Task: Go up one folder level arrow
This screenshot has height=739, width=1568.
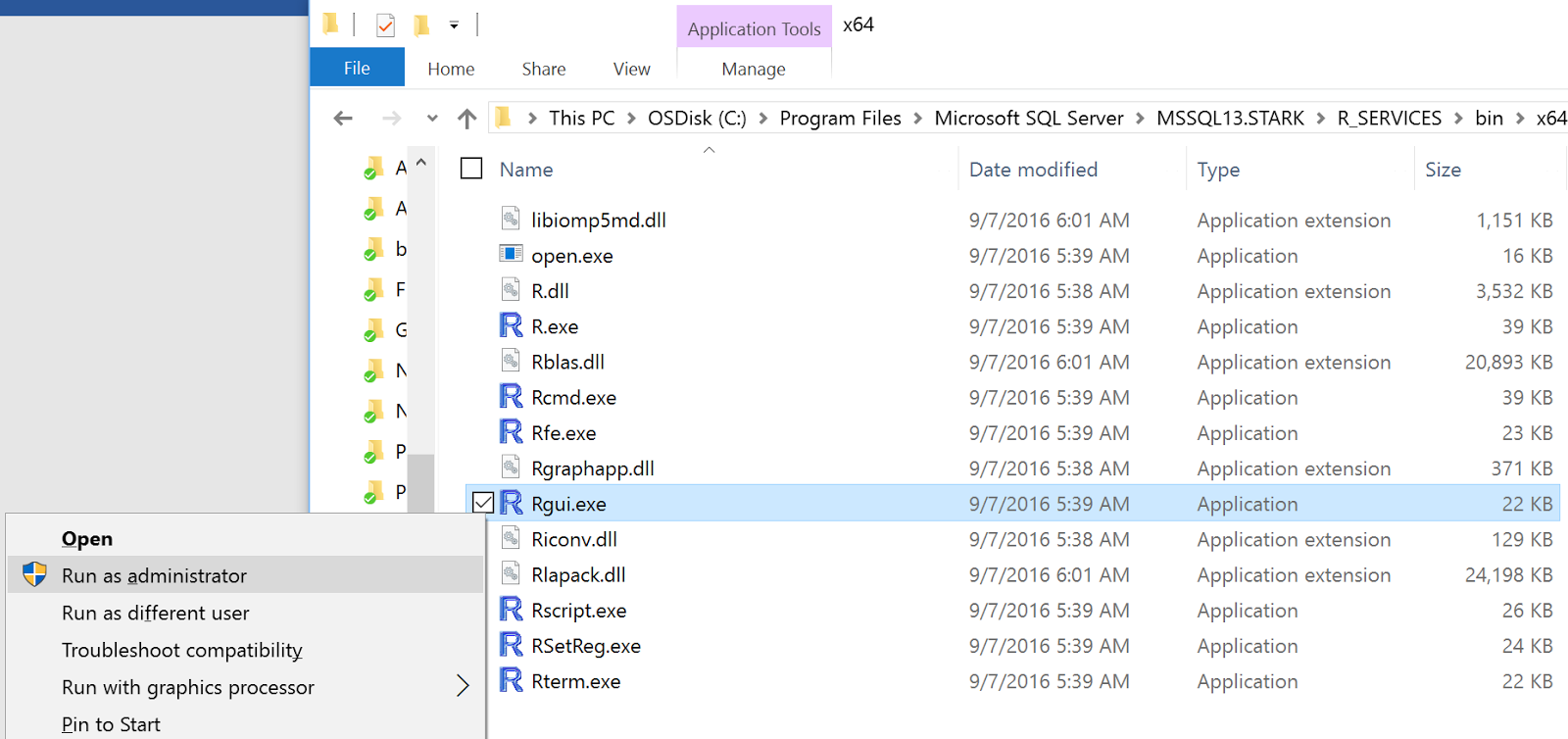Action: 466,119
